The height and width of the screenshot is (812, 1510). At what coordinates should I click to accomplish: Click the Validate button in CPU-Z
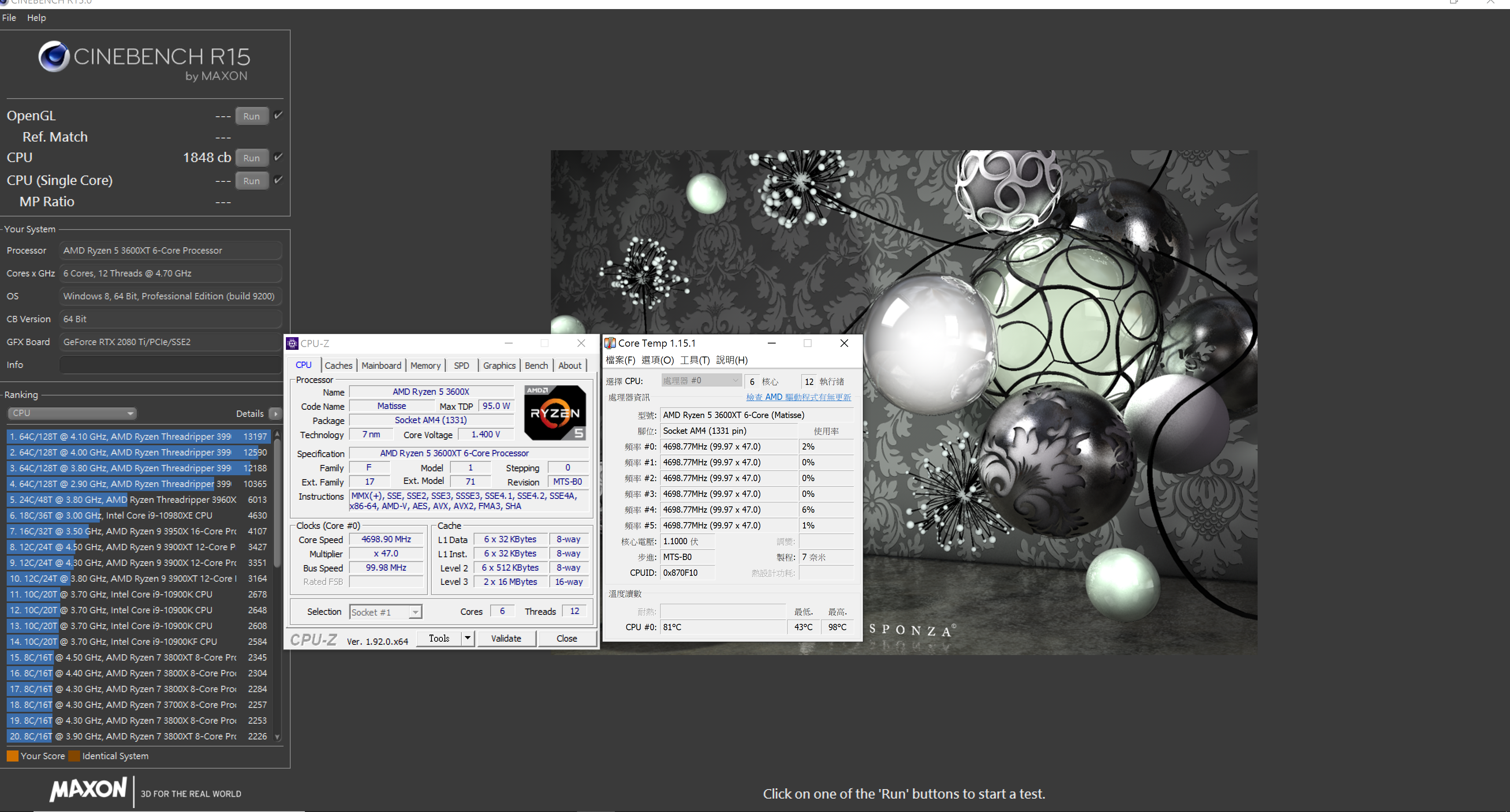(506, 638)
